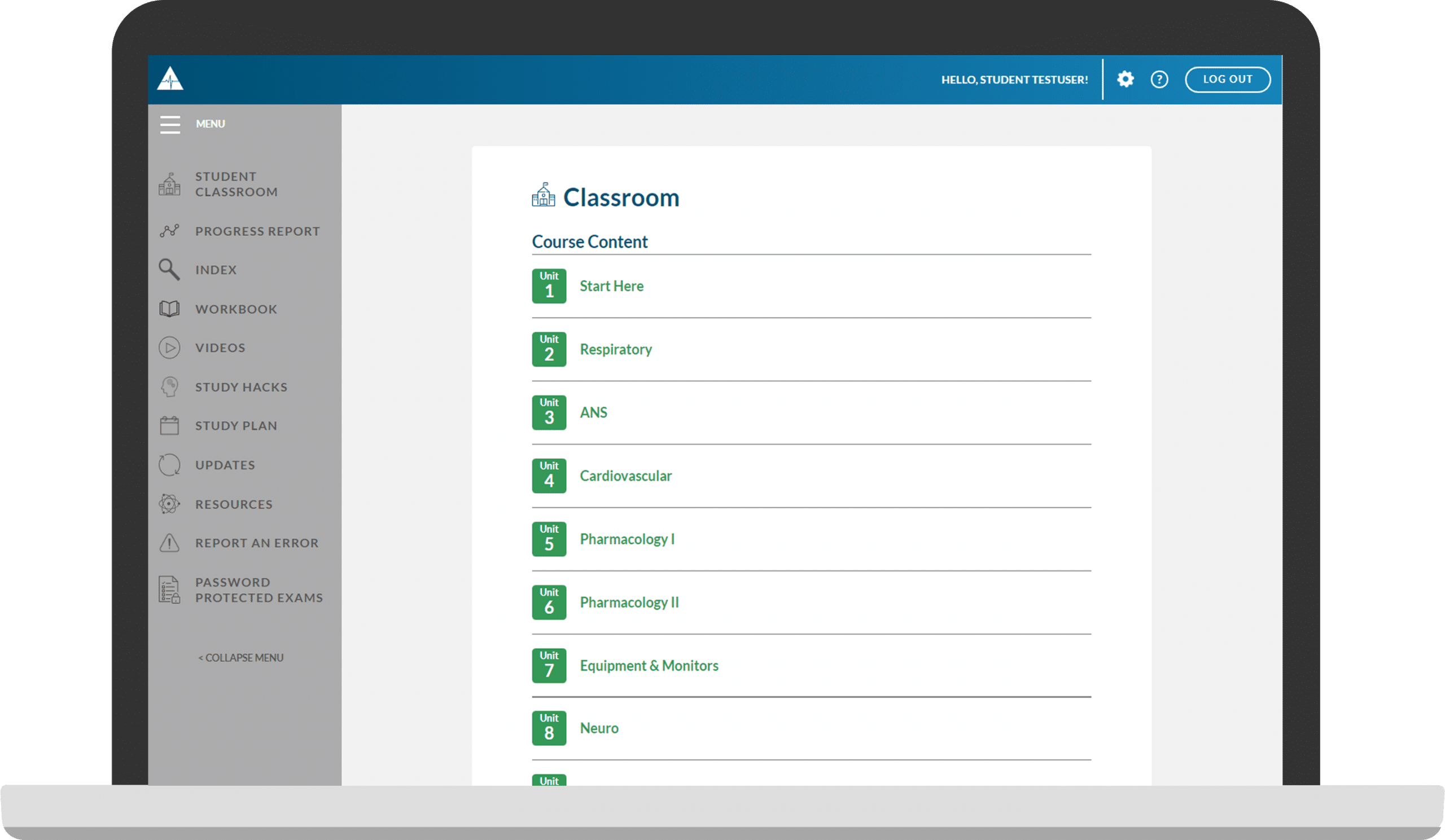Click the Study Hacks head icon
This screenshot has height=840, width=1445.
click(169, 387)
